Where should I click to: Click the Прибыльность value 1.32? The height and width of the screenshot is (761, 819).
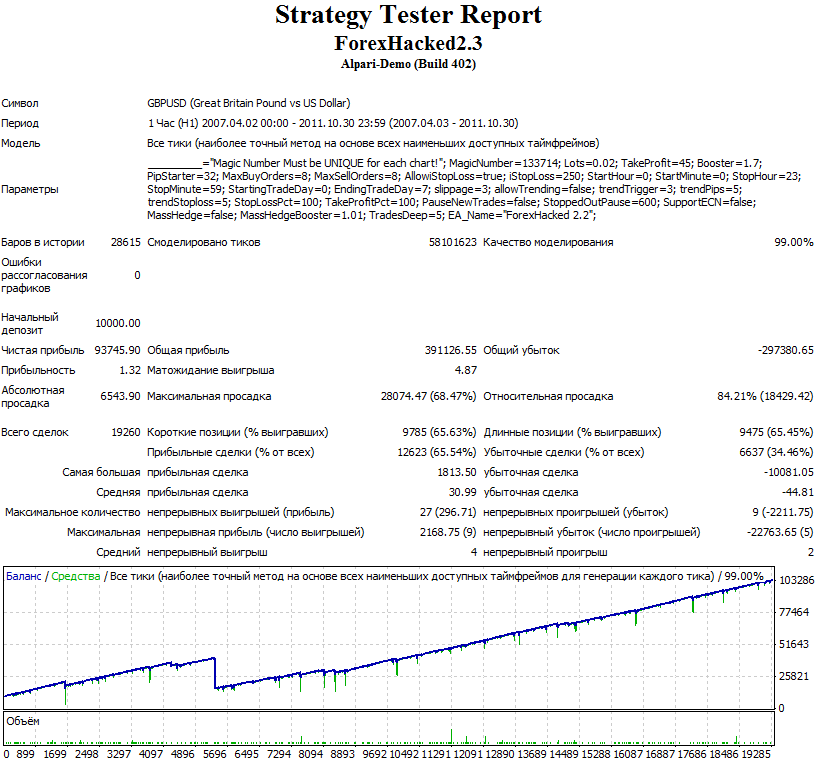(x=130, y=370)
